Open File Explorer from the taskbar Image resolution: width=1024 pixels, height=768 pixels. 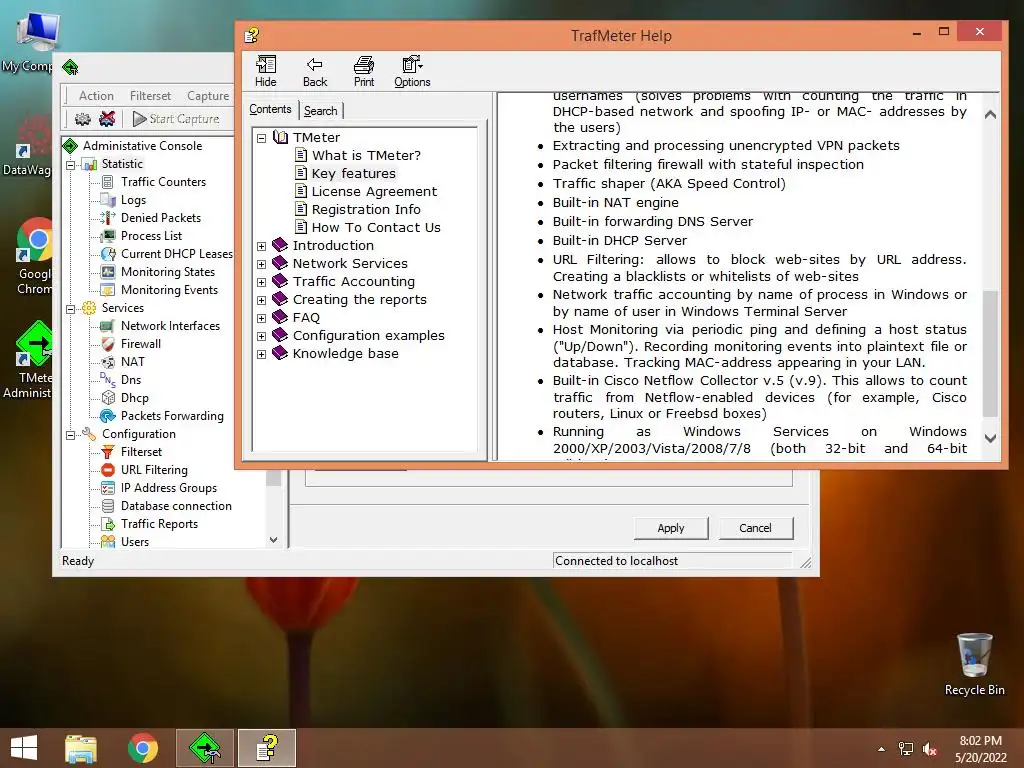pyautogui.click(x=81, y=748)
